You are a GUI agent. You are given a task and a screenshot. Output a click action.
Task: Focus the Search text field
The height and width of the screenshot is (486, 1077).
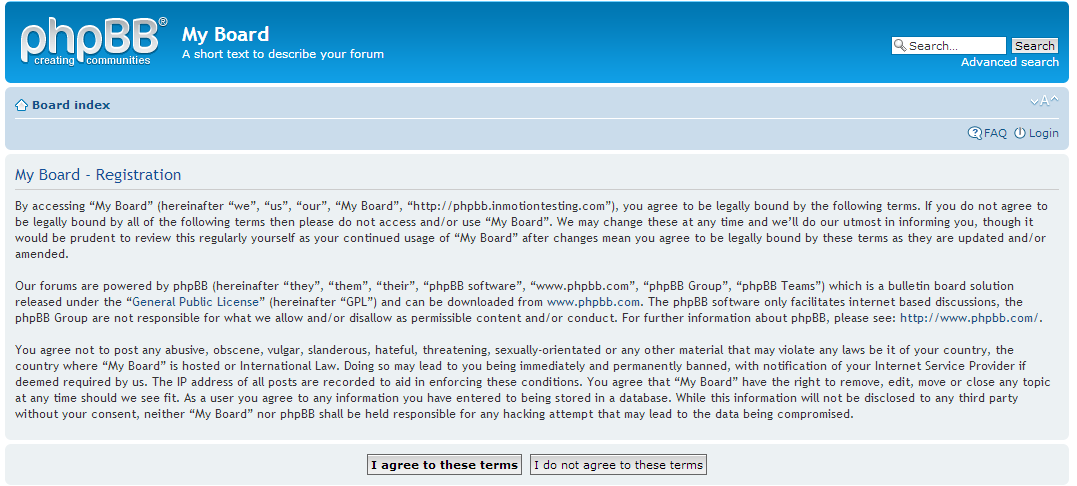949,46
